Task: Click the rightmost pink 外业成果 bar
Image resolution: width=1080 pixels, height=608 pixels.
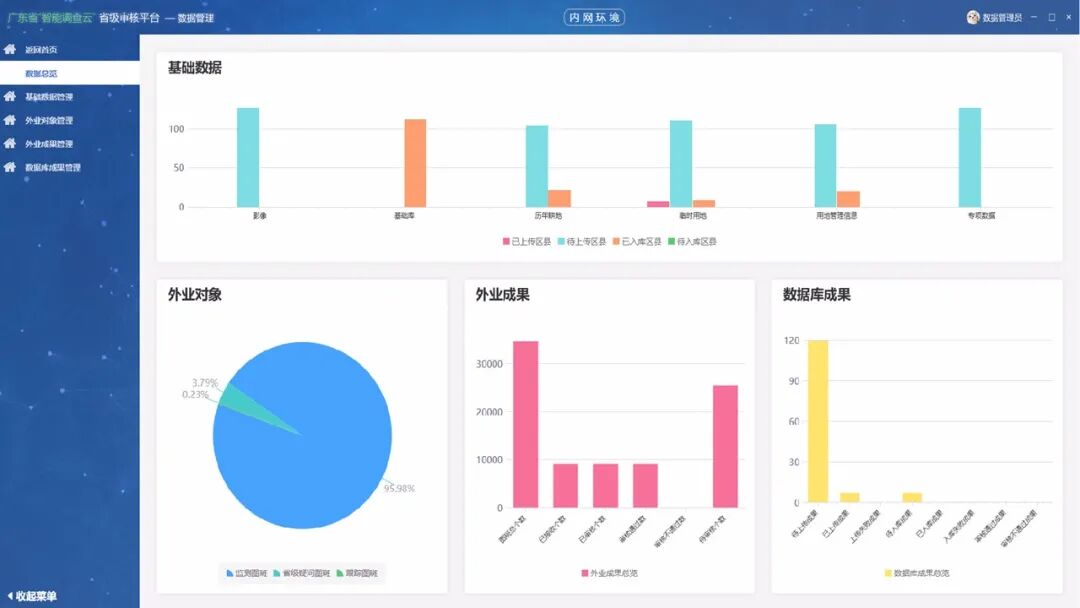Action: pyautogui.click(x=725, y=446)
